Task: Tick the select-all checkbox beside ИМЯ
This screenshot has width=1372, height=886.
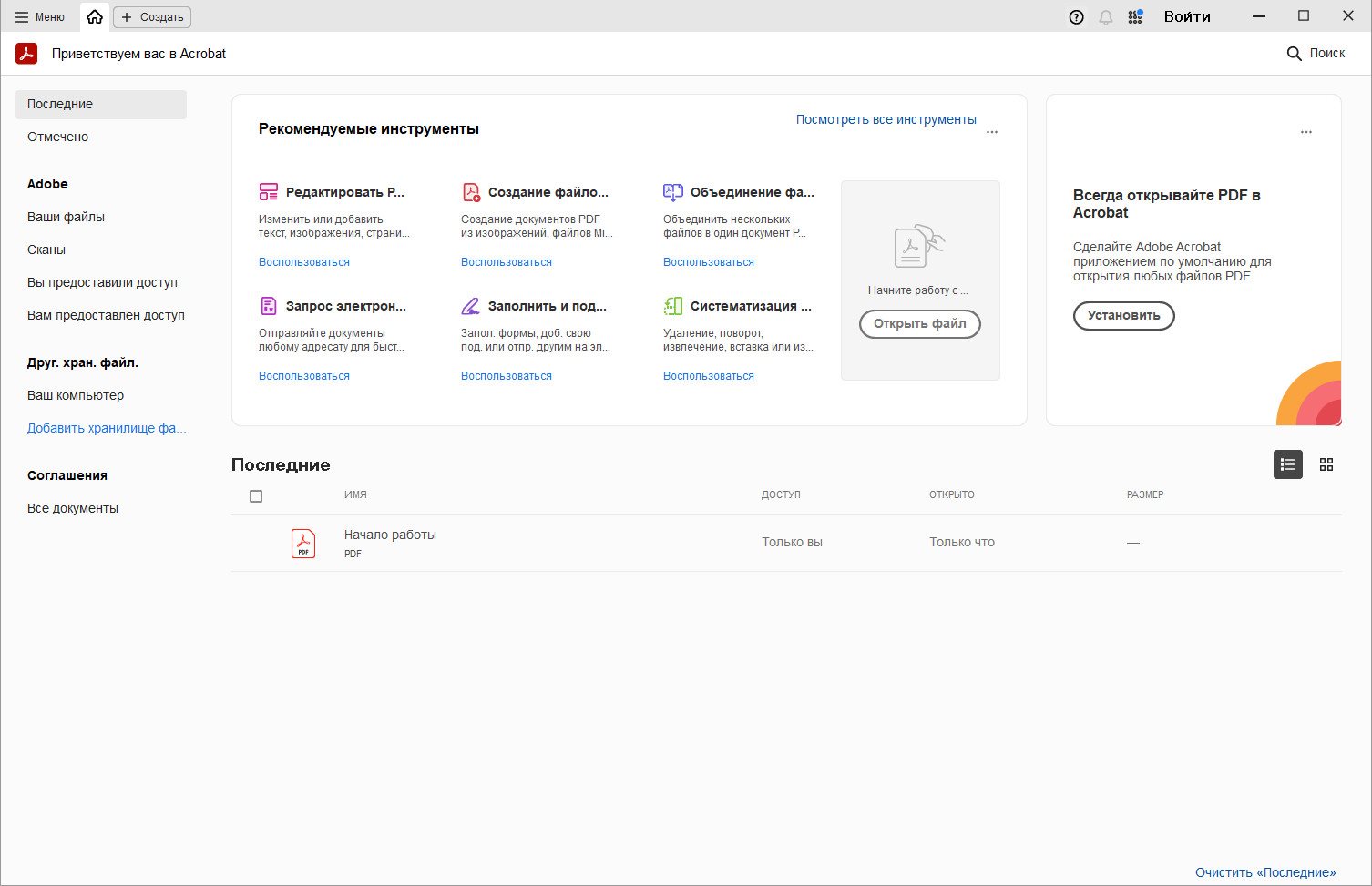Action: tap(256, 496)
